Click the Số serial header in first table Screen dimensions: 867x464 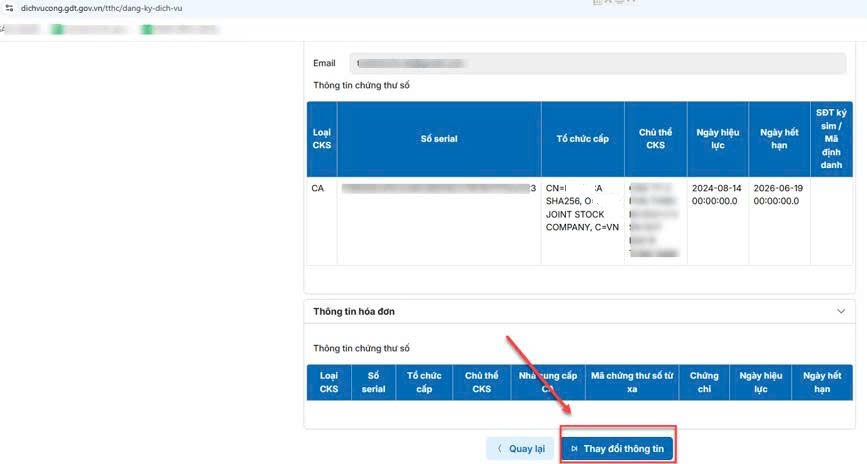[439, 139]
